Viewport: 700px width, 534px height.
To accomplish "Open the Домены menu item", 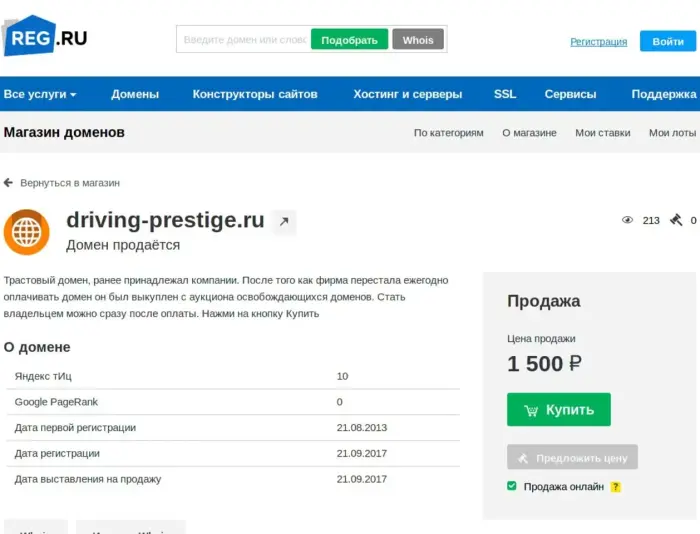I will (x=135, y=94).
